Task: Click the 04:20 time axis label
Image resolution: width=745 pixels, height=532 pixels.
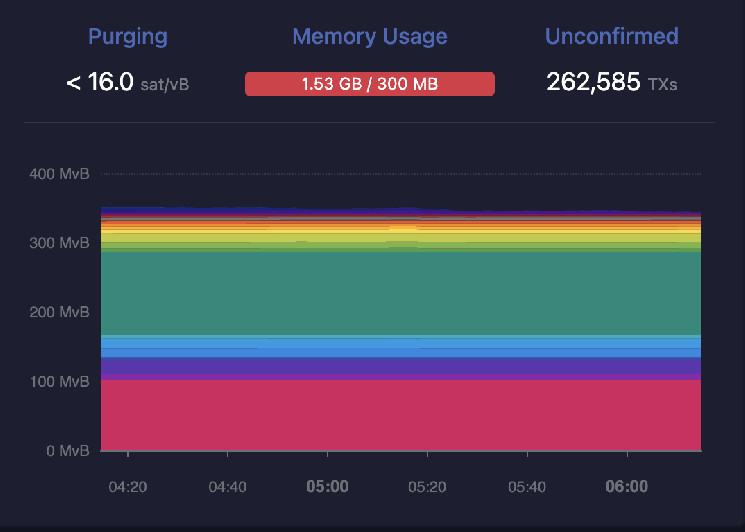Action: coord(128,487)
